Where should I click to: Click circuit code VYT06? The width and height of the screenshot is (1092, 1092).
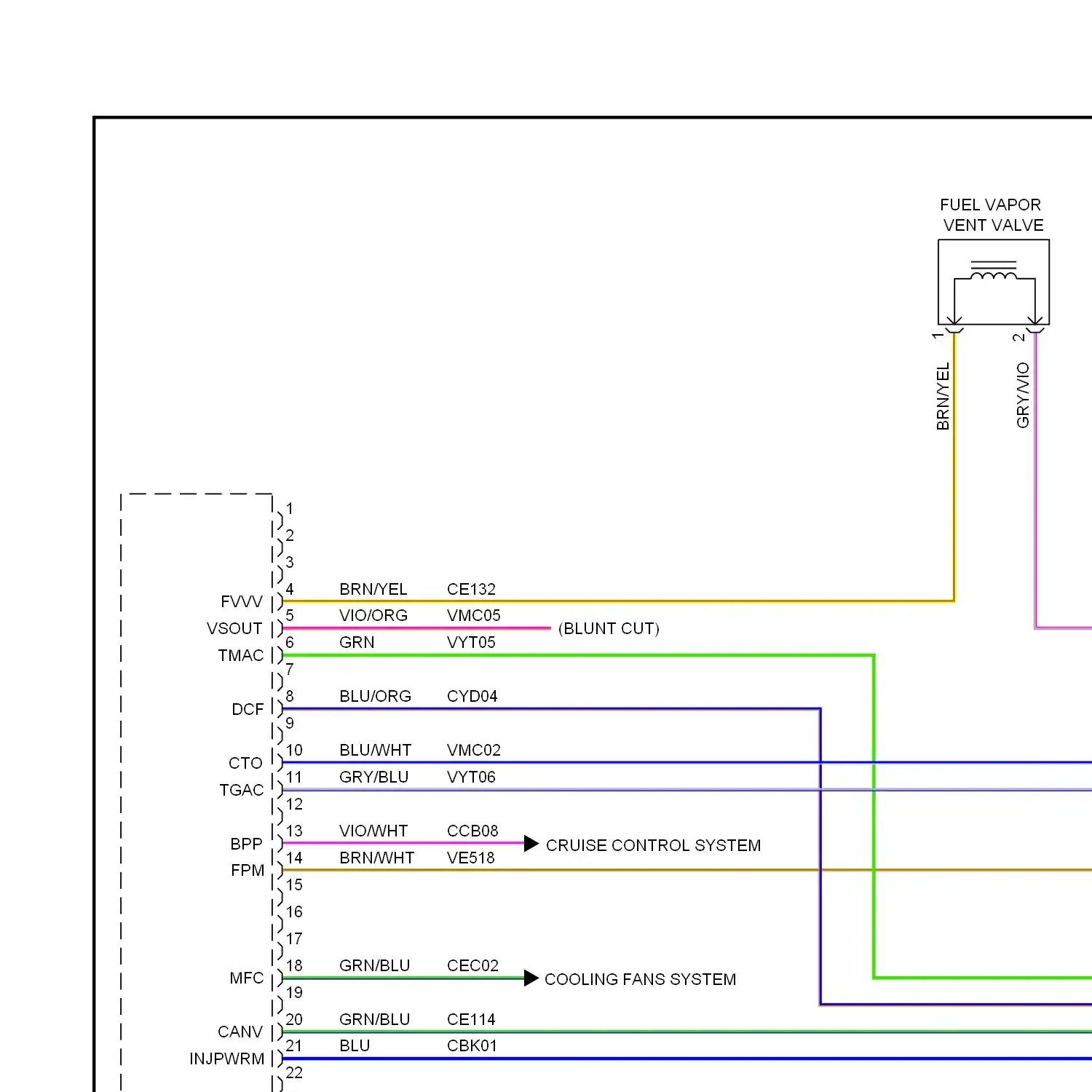click(x=471, y=777)
